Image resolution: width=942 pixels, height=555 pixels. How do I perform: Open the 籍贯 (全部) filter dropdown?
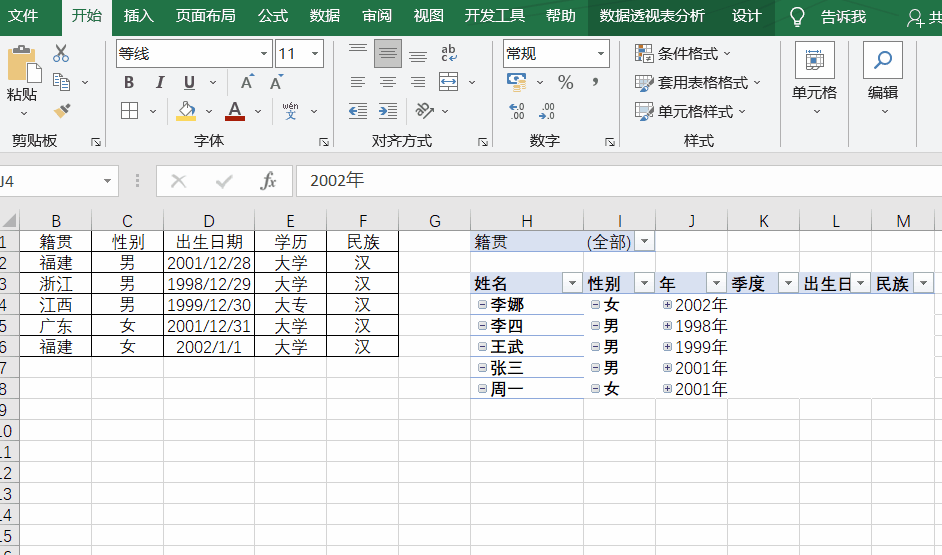[x=645, y=241]
